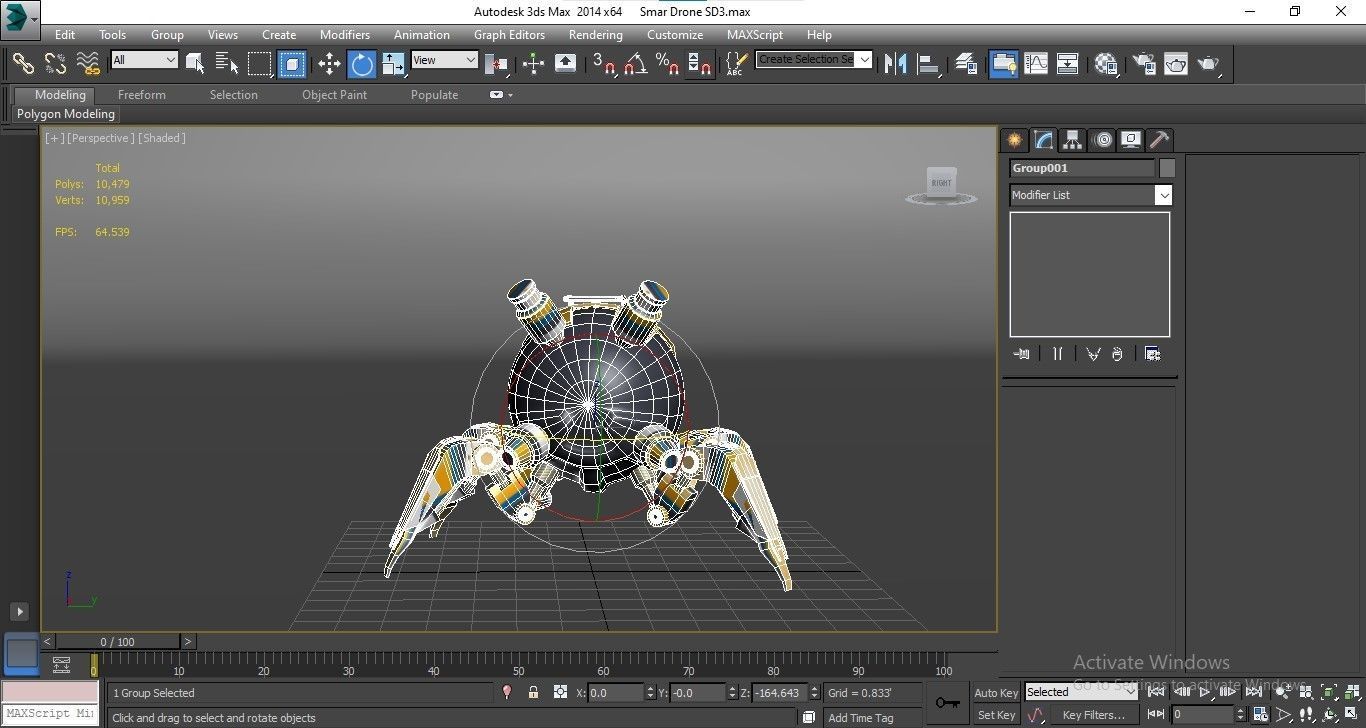Toggle Selection Lock padlock
The width and height of the screenshot is (1366, 728).
coord(533,692)
